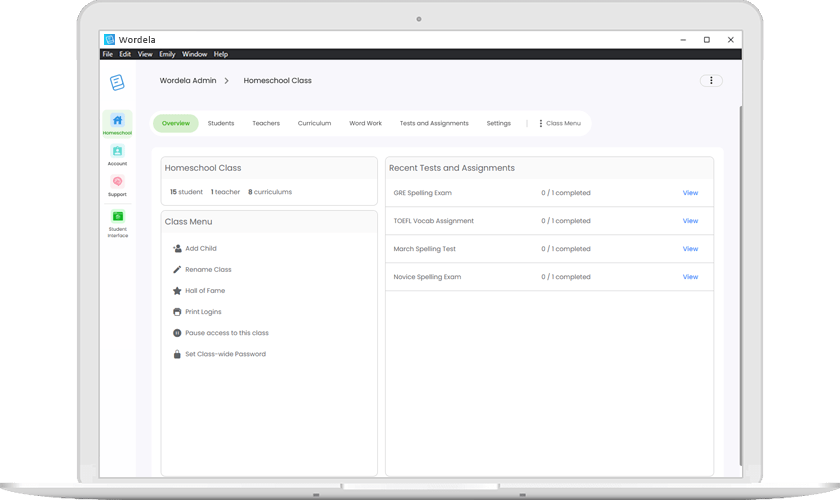Click the pause icon for class access
Screen dimensions: 840x500
[x=177, y=333]
